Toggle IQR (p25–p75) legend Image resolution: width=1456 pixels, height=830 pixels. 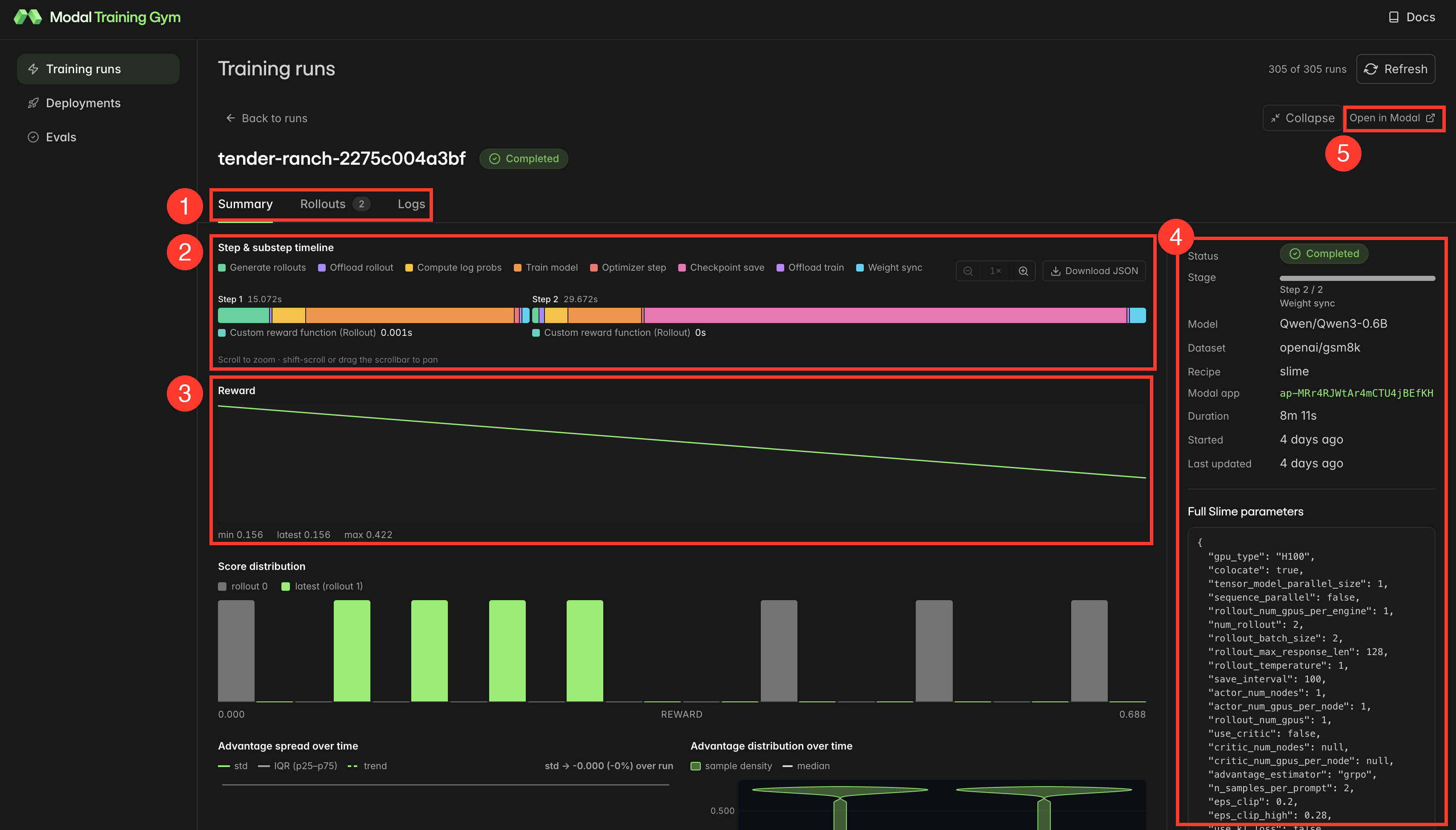click(x=298, y=766)
